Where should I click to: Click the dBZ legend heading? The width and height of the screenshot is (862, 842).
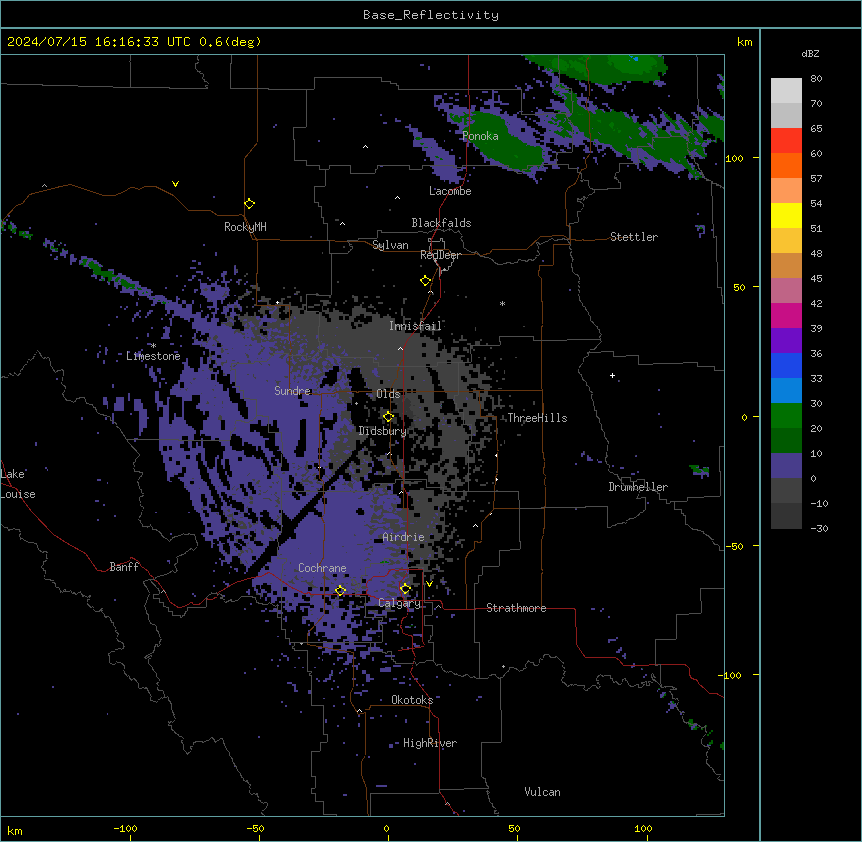(810, 53)
